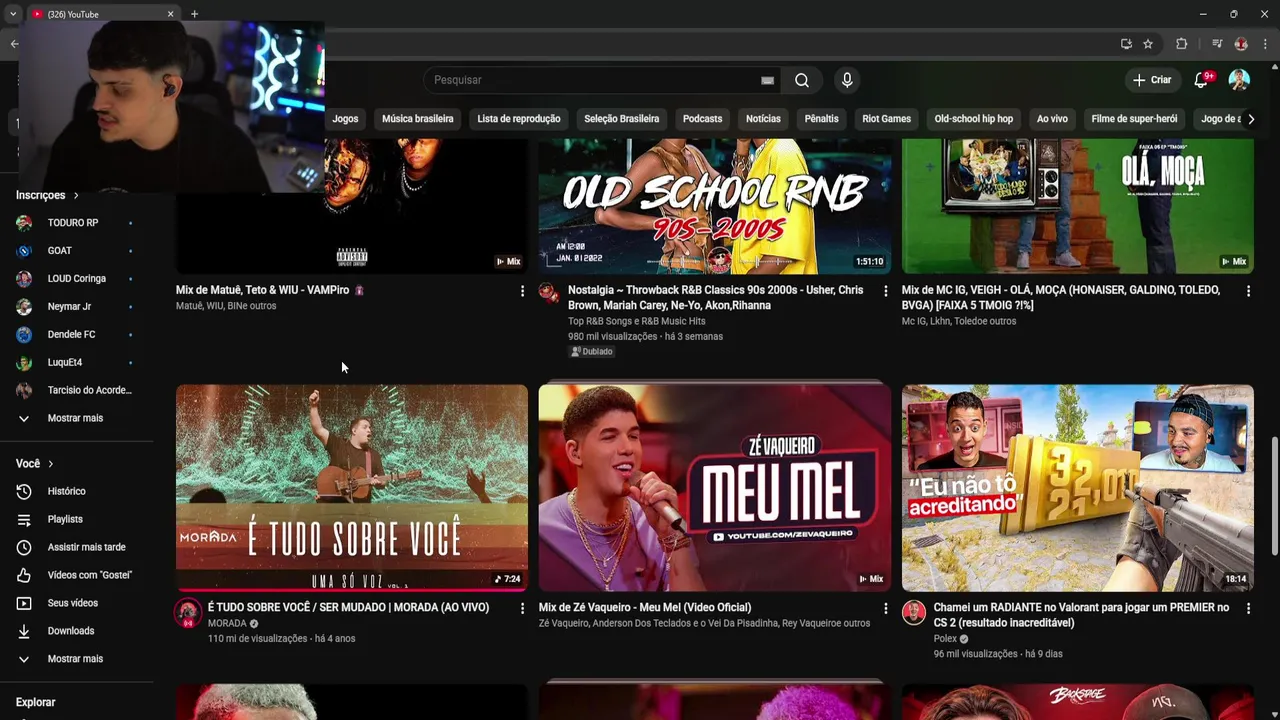
Task: Click the Dublado badge under Nostalgia video
Action: coord(591,352)
